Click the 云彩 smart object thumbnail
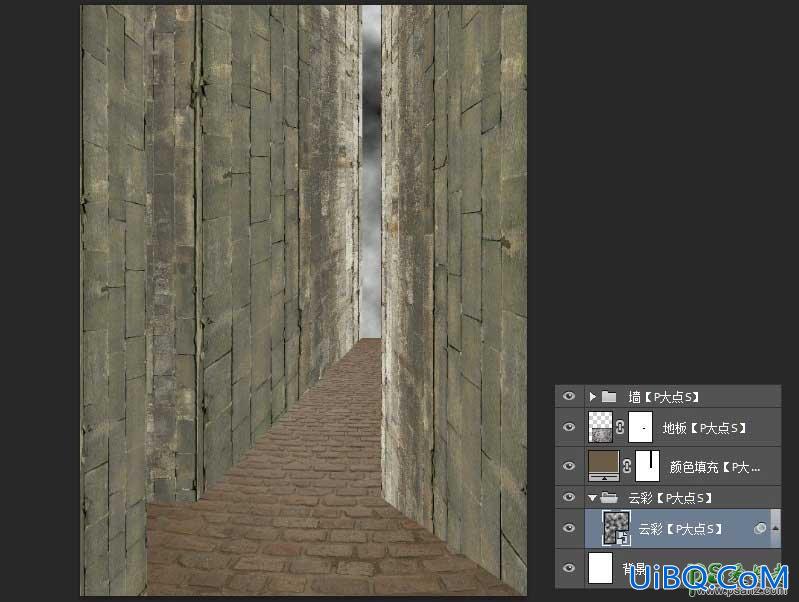799x602 pixels. coord(617,528)
